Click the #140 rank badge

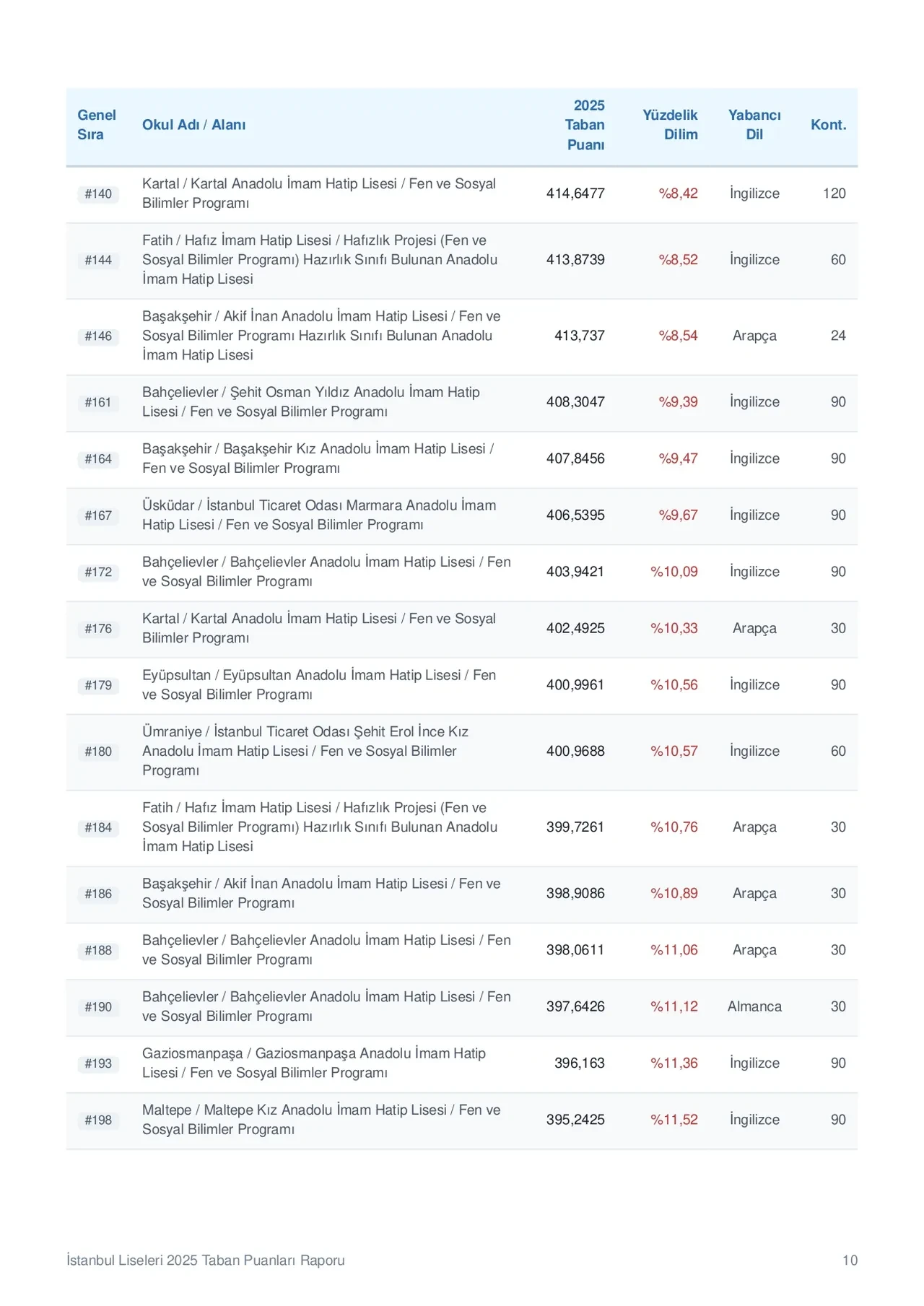click(x=98, y=193)
